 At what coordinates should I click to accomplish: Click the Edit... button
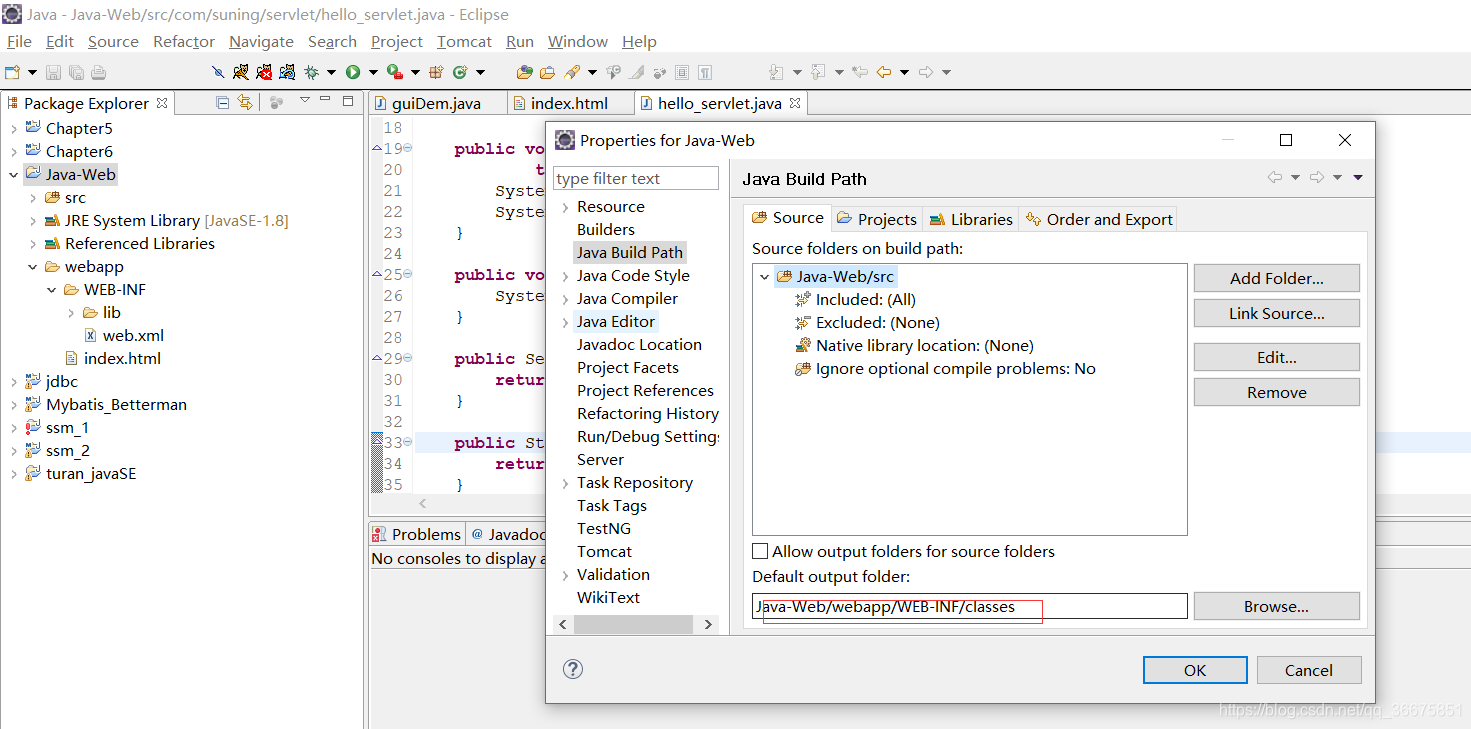[x=1277, y=357]
